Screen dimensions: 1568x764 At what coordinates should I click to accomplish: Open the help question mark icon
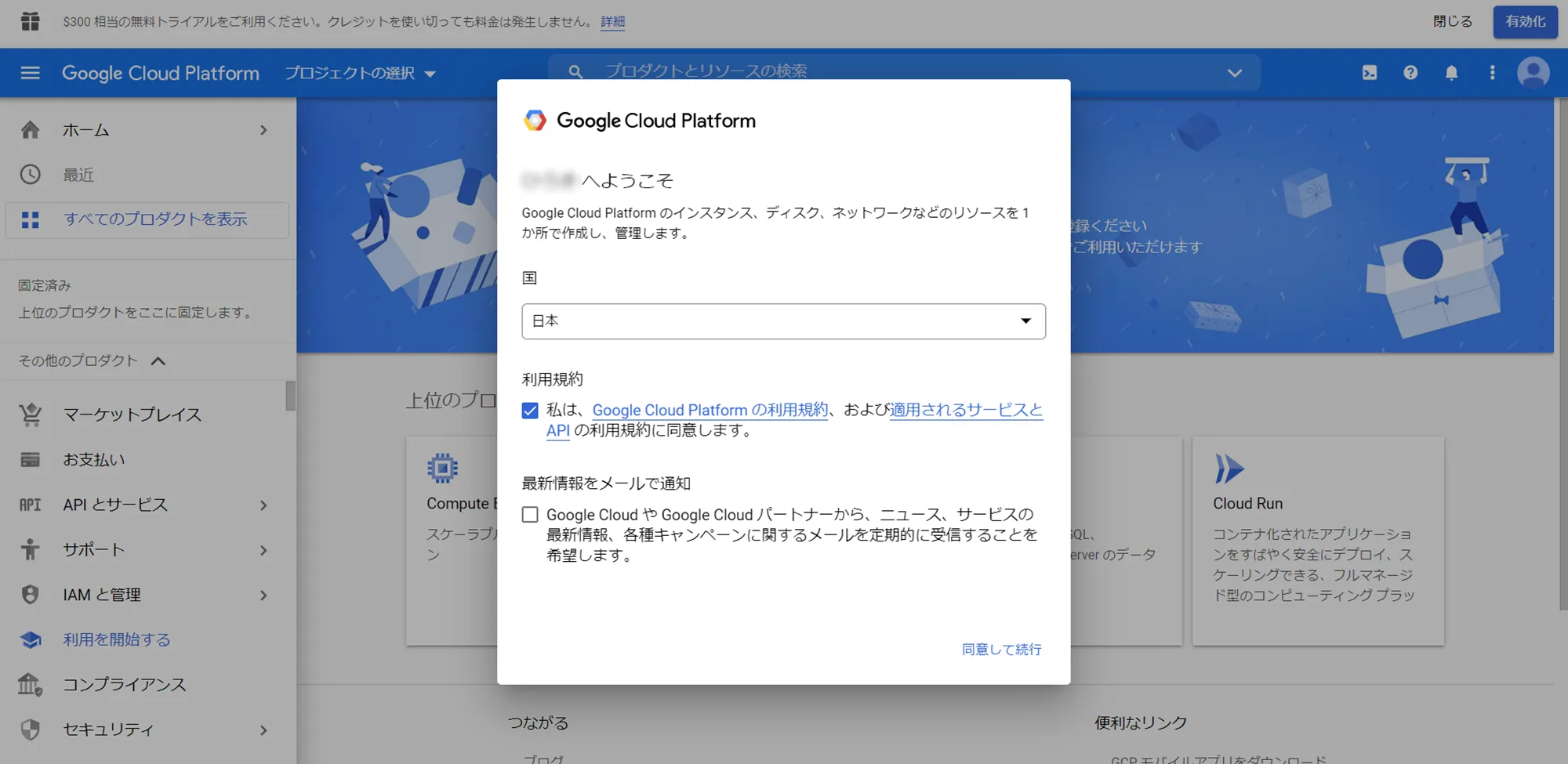1410,73
